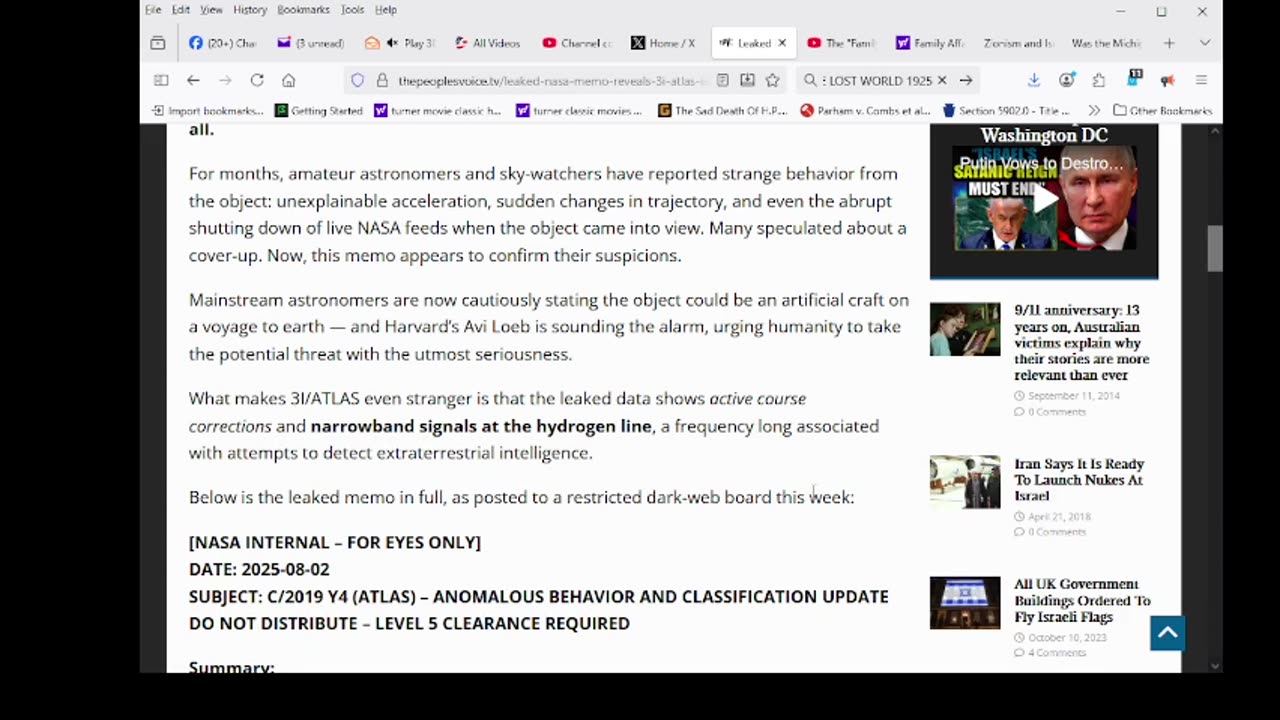Expand the list all tabs dropdown
Image resolution: width=1280 pixels, height=720 pixels.
1204,43
